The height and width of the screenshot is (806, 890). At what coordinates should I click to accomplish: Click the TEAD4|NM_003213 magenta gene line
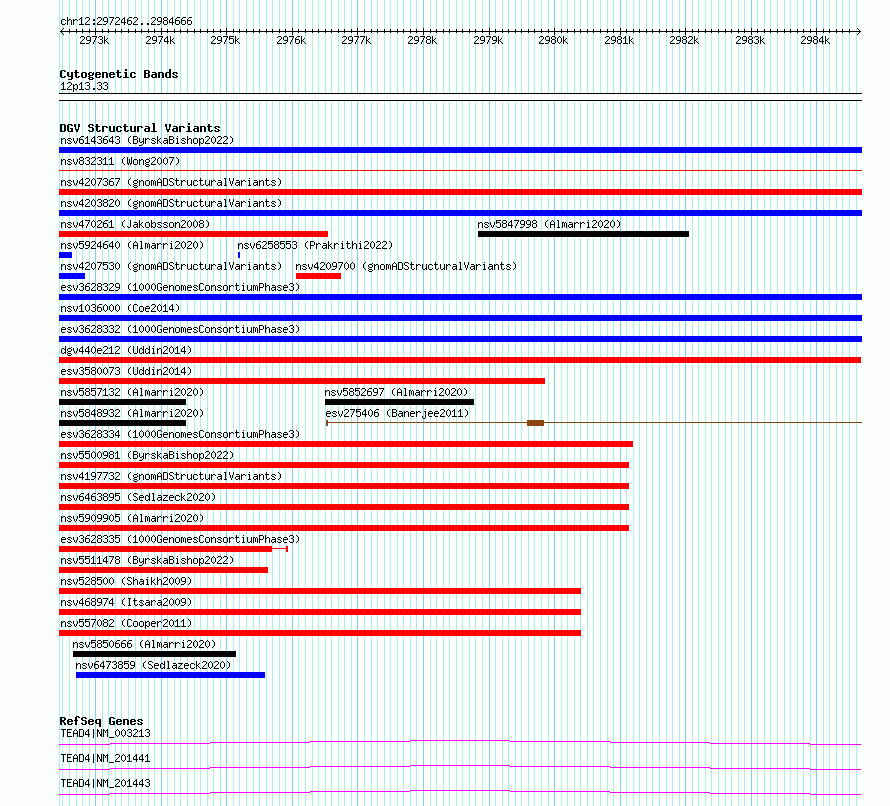[460, 742]
